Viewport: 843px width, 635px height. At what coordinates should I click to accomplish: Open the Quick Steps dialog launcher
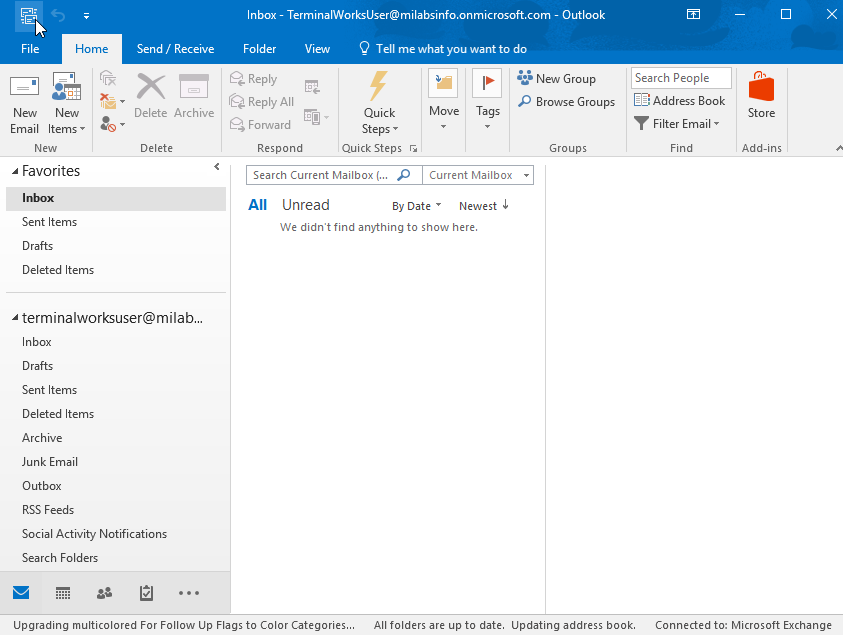[413, 148]
